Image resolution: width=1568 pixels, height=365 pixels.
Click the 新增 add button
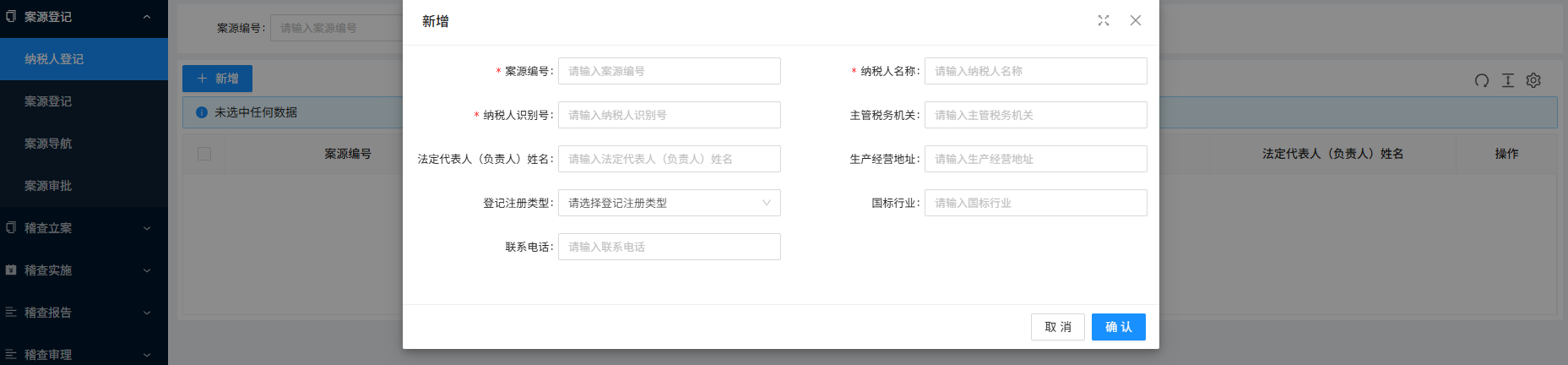point(217,79)
